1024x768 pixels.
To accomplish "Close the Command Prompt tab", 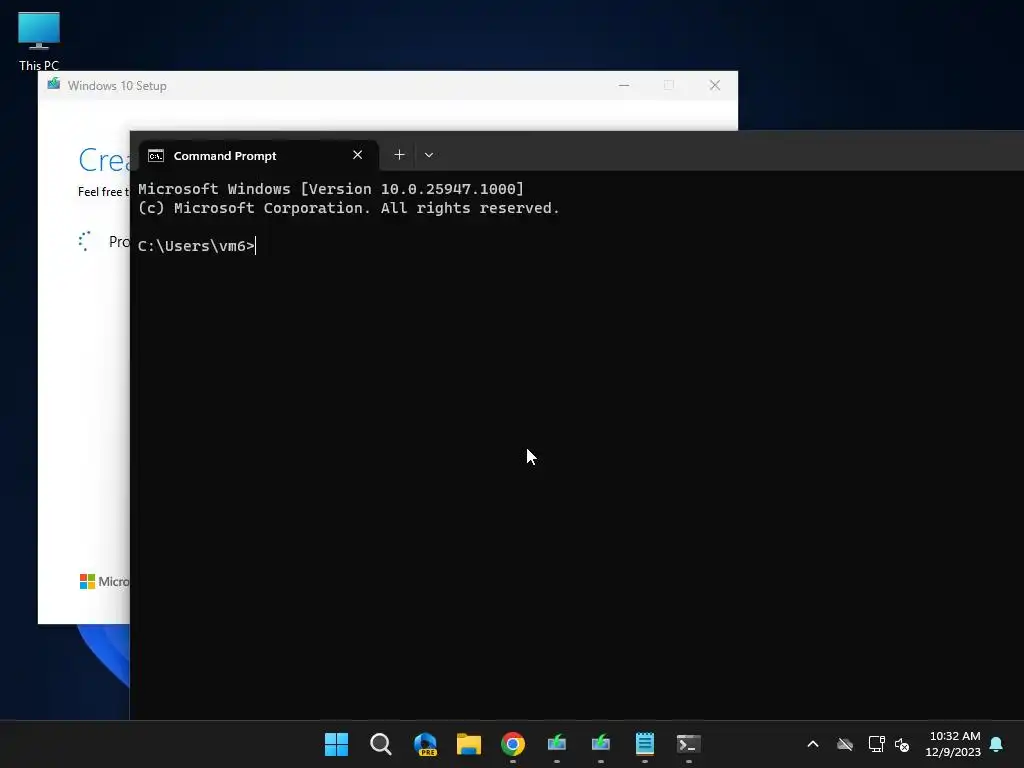I will click(357, 155).
